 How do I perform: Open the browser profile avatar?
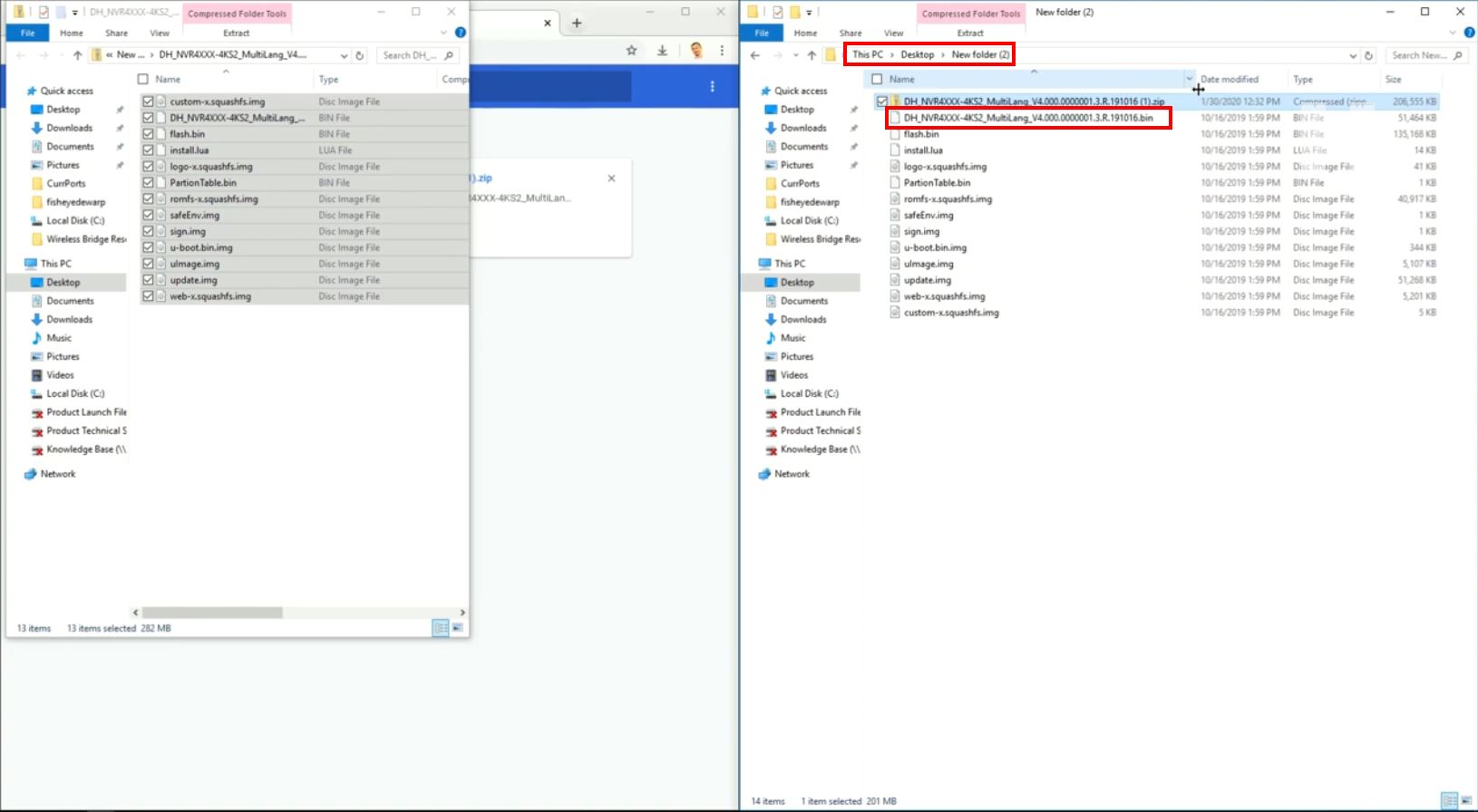pyautogui.click(x=696, y=51)
